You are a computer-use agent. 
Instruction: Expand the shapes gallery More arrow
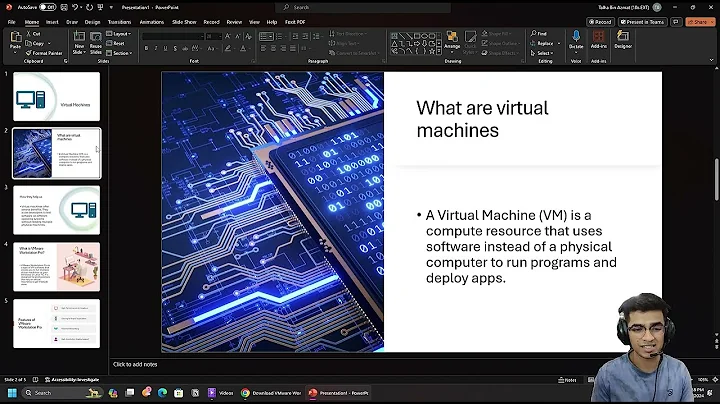point(439,51)
